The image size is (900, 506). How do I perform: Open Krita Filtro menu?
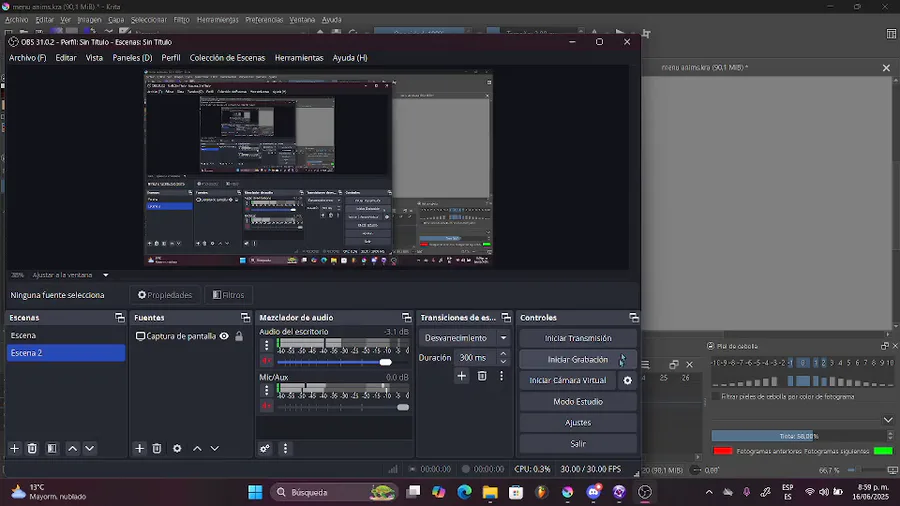coord(181,20)
